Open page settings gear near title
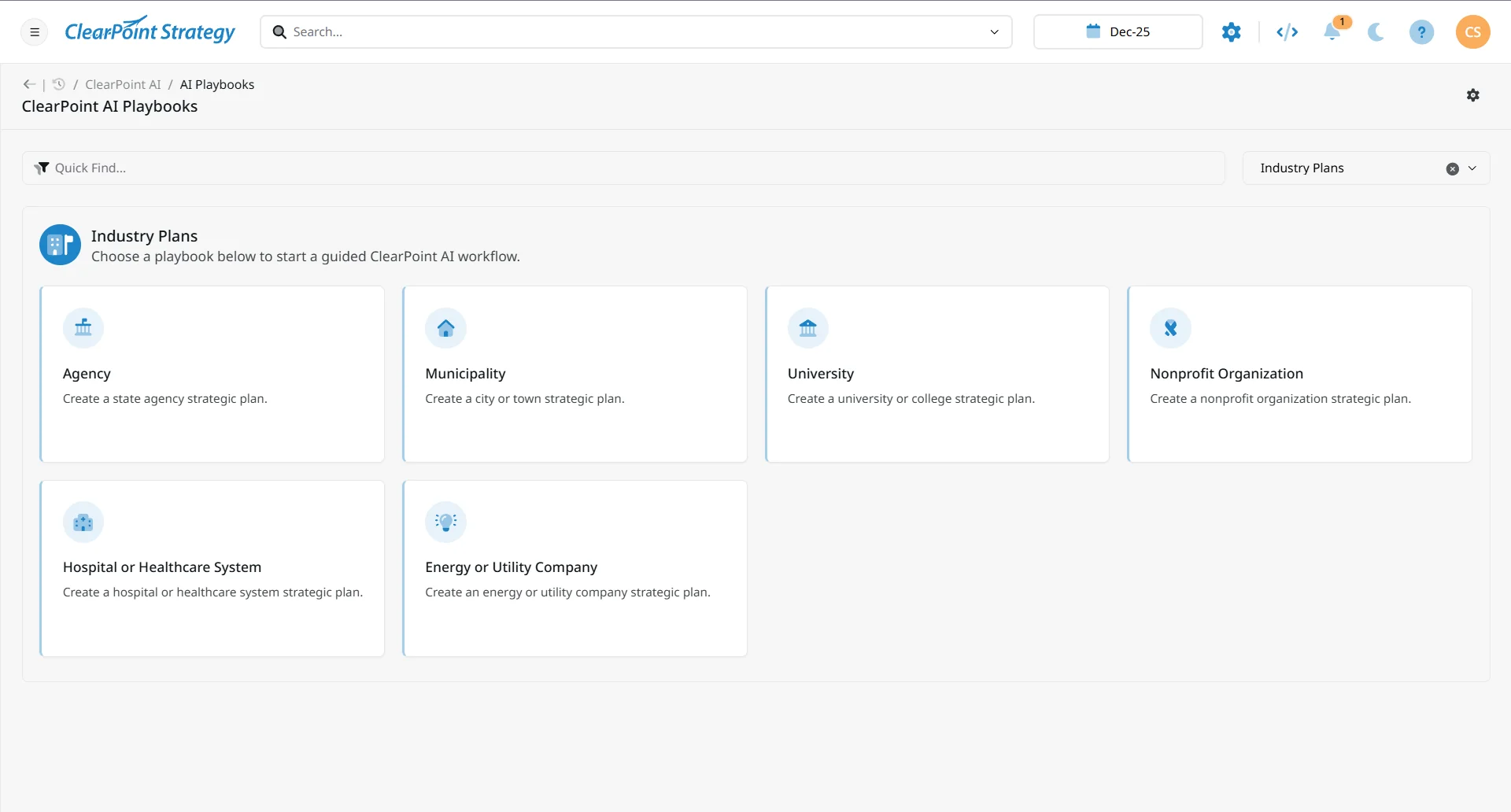1511x812 pixels. 1472,95
